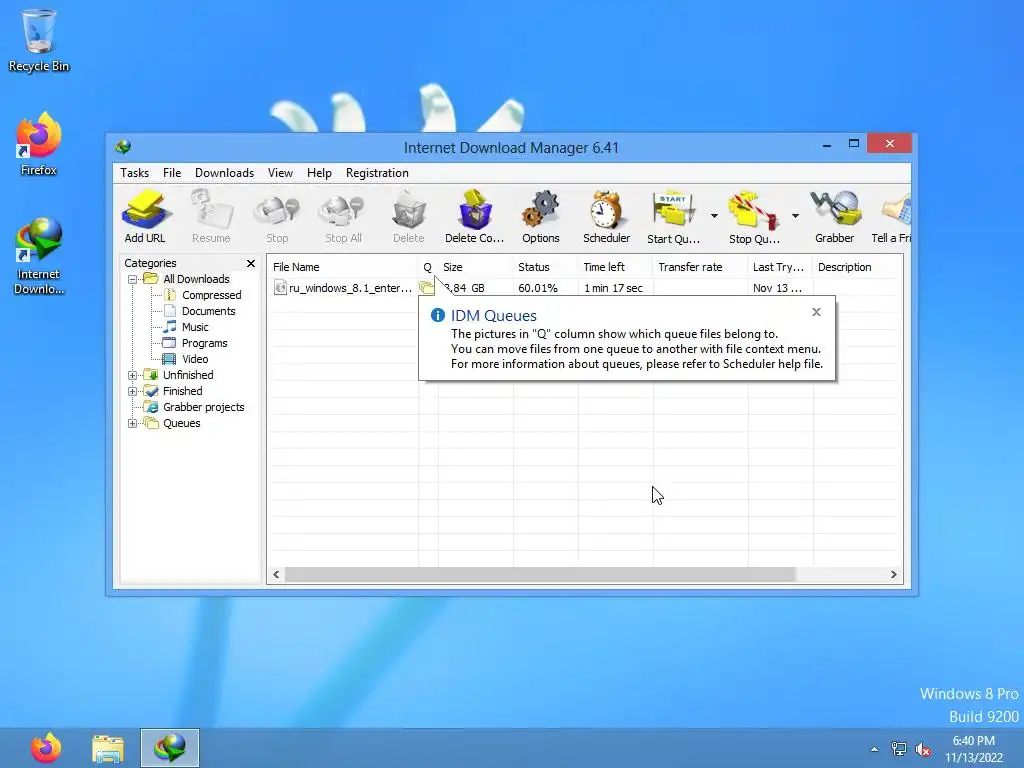Click the Resume toolbar icon
Viewport: 1024px width, 768px height.
coord(211,217)
